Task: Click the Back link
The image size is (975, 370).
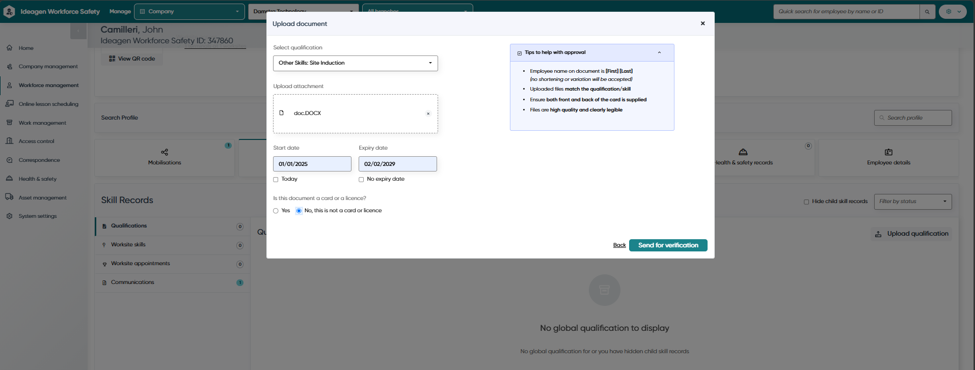Action: [x=619, y=245]
